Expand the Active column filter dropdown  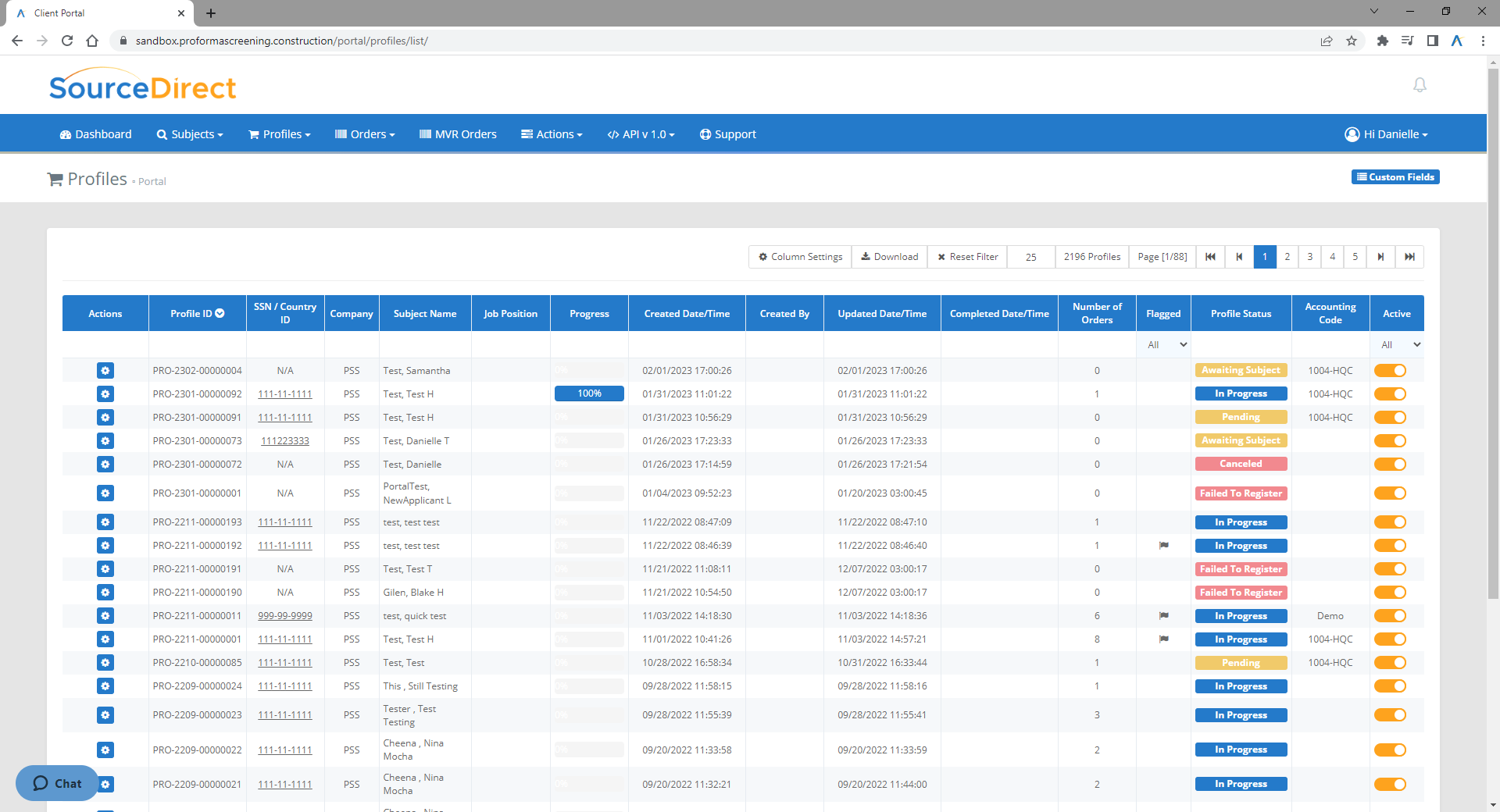pos(1398,344)
